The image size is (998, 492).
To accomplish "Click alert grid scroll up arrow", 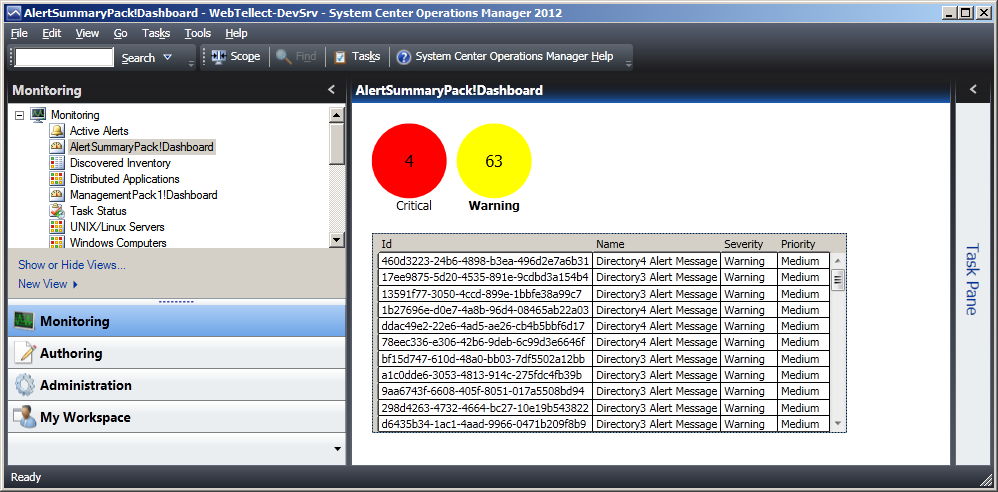I will 838,260.
